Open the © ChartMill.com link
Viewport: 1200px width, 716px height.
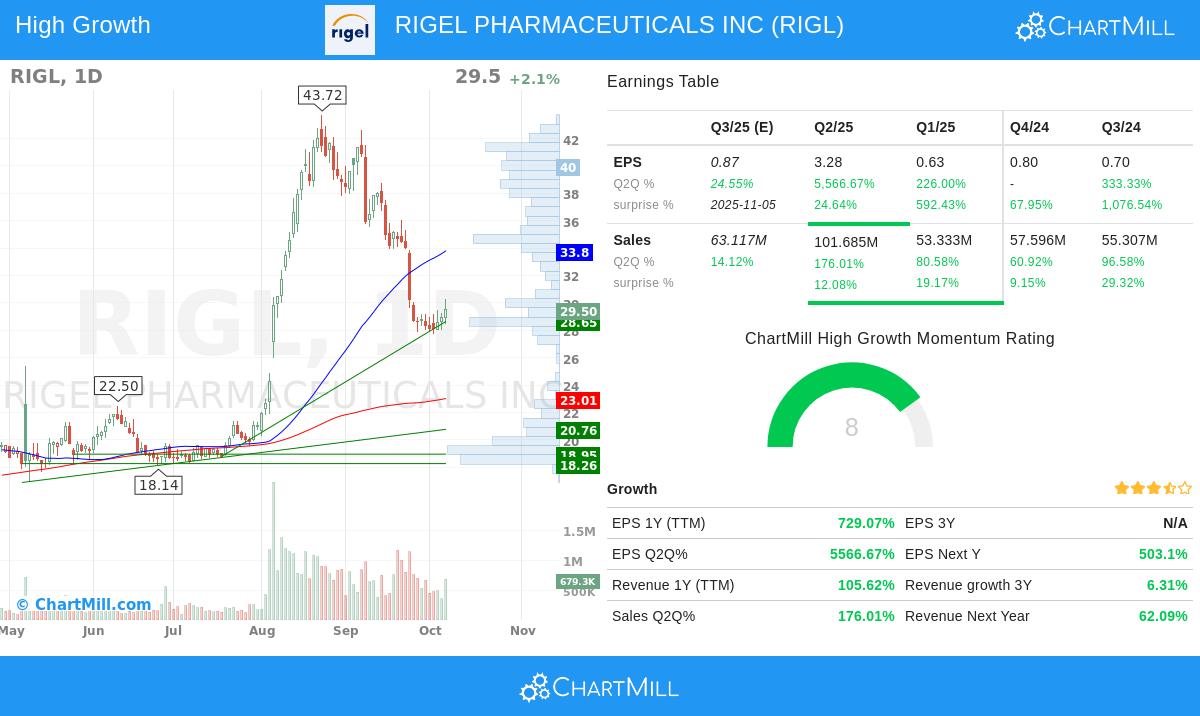[x=83, y=604]
